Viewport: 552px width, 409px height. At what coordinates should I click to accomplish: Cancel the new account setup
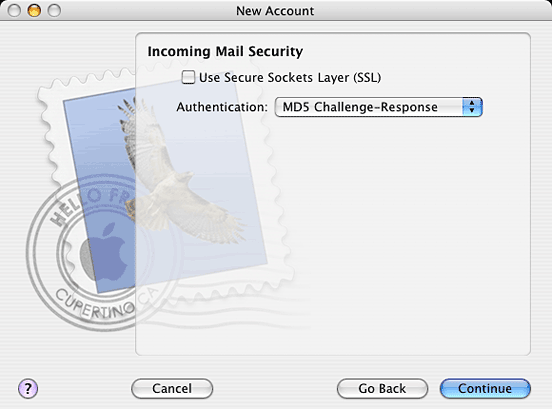point(172,389)
